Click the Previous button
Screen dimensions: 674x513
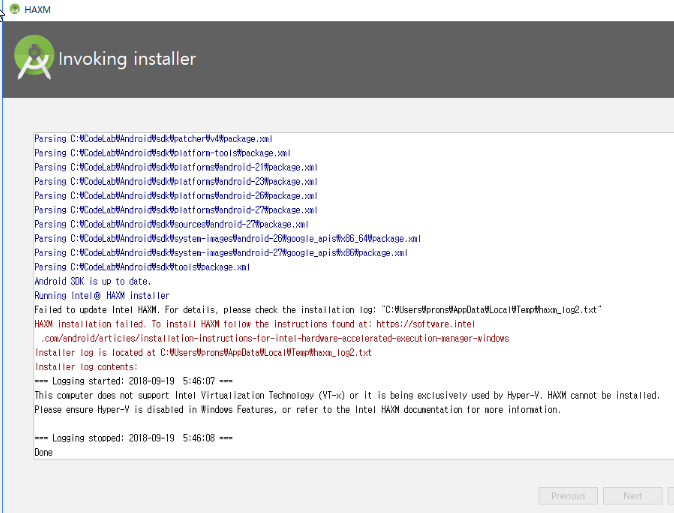tap(568, 496)
